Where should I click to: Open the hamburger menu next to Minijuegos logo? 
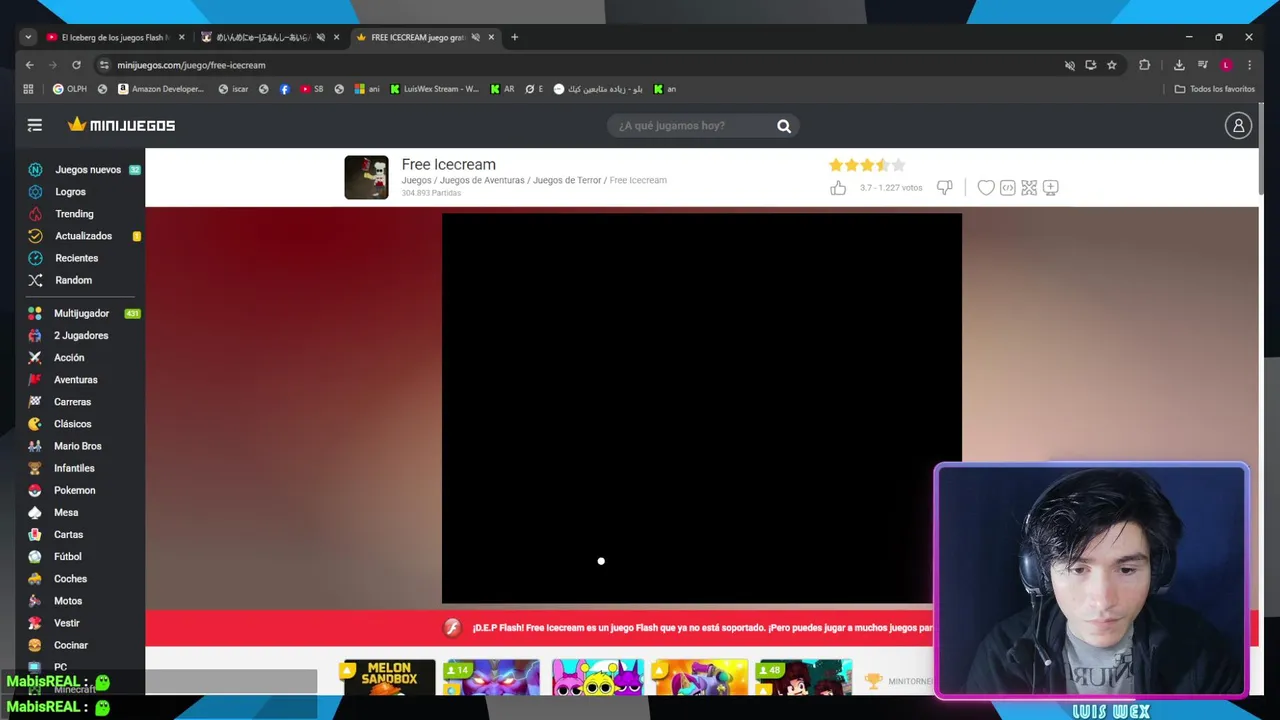35,125
